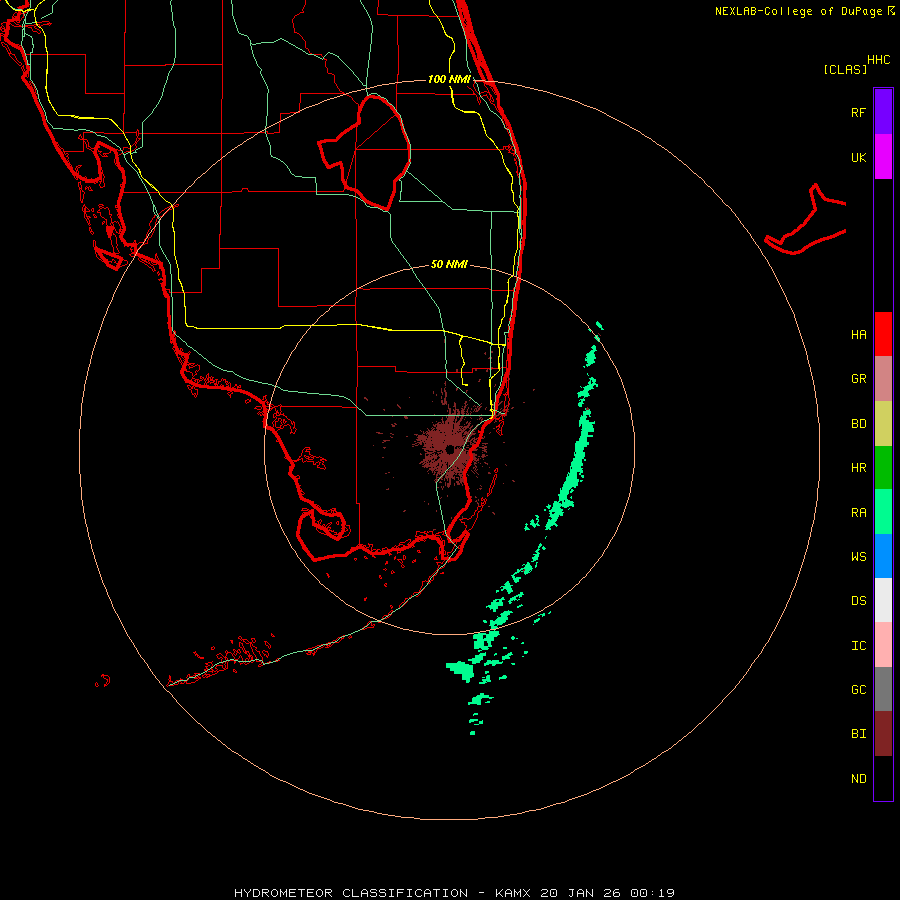Click the '50 NMI' range ring label
Screen dimensions: 900x900
pyautogui.click(x=449, y=264)
